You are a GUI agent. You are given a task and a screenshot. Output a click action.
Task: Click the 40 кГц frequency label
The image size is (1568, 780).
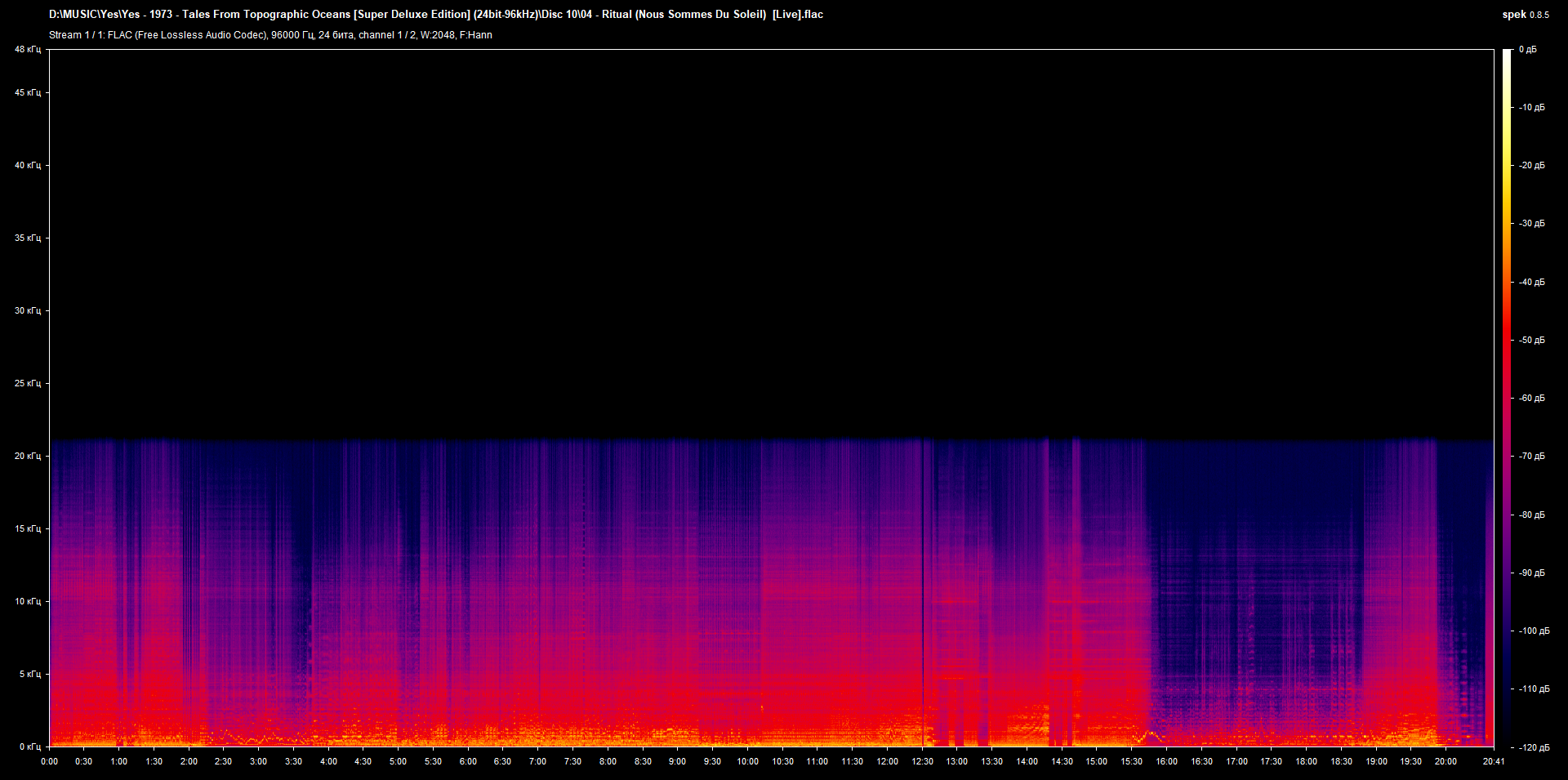28,166
